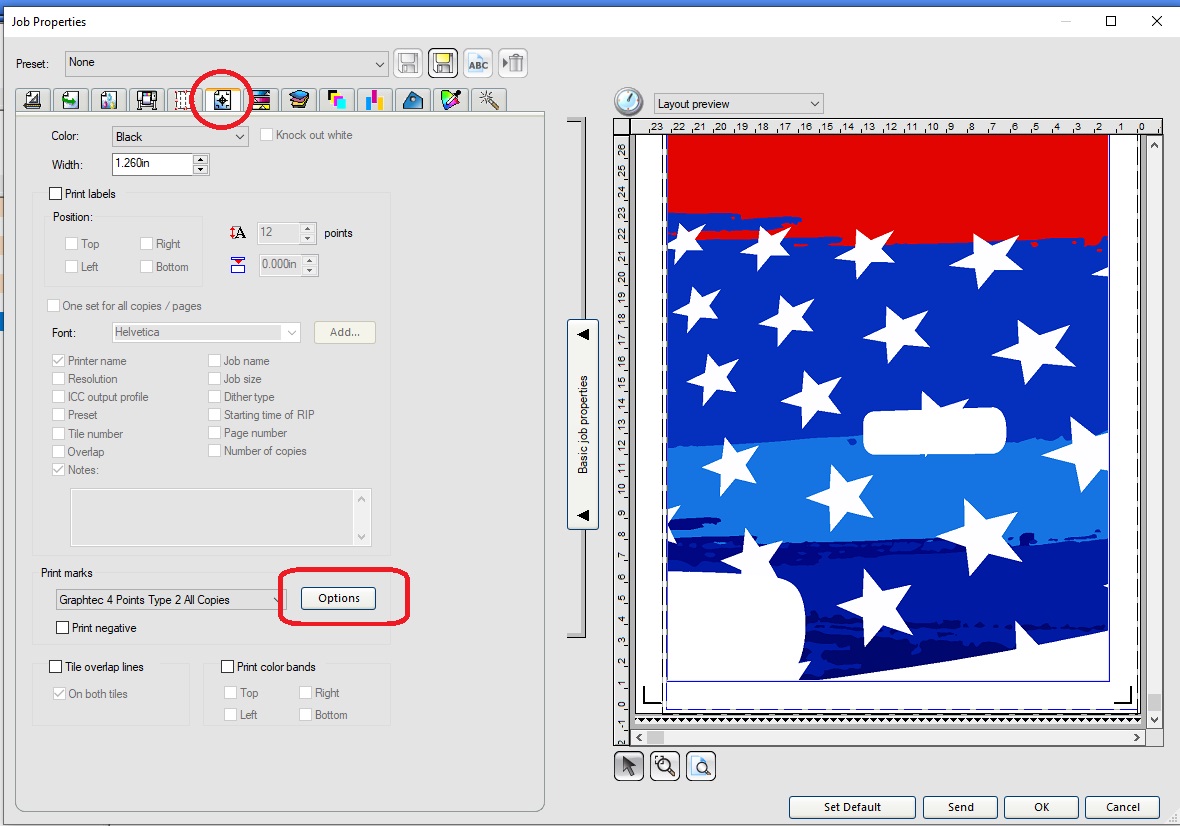The image size is (1180, 826).
Task: Click the label offset spacing icon
Action: [238, 265]
